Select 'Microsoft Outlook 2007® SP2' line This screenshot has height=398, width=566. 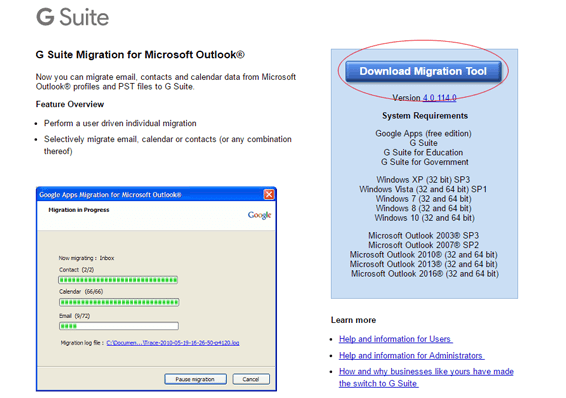[423, 245]
